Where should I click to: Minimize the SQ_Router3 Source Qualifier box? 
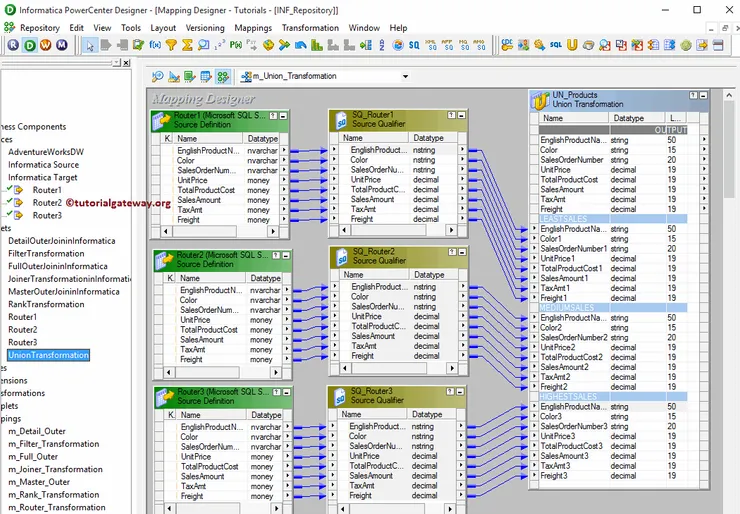pyautogui.click(x=460, y=391)
